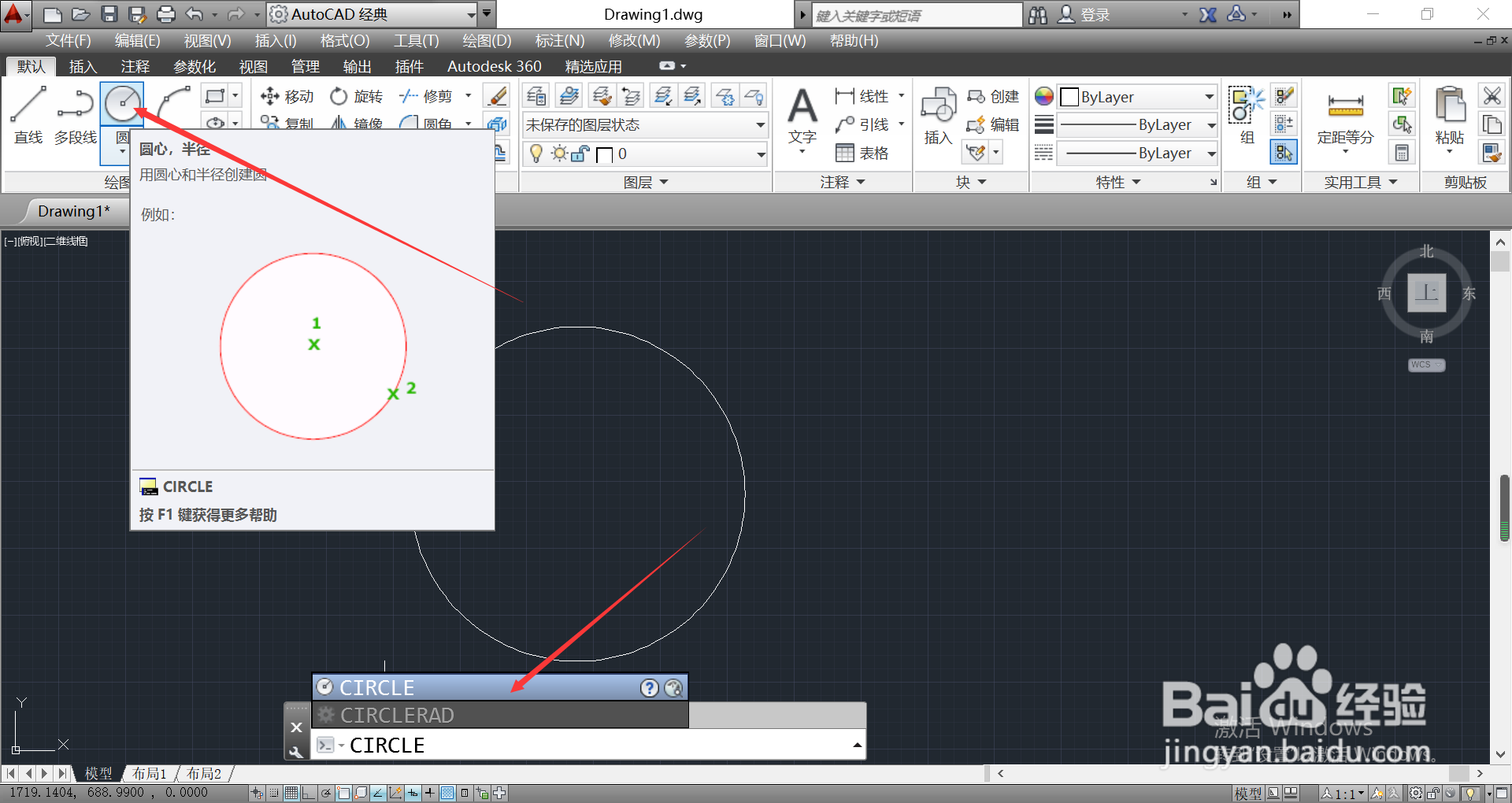Viewport: 1512px width, 803px height.
Task: Select the Arc drawing tool
Action: click(174, 104)
